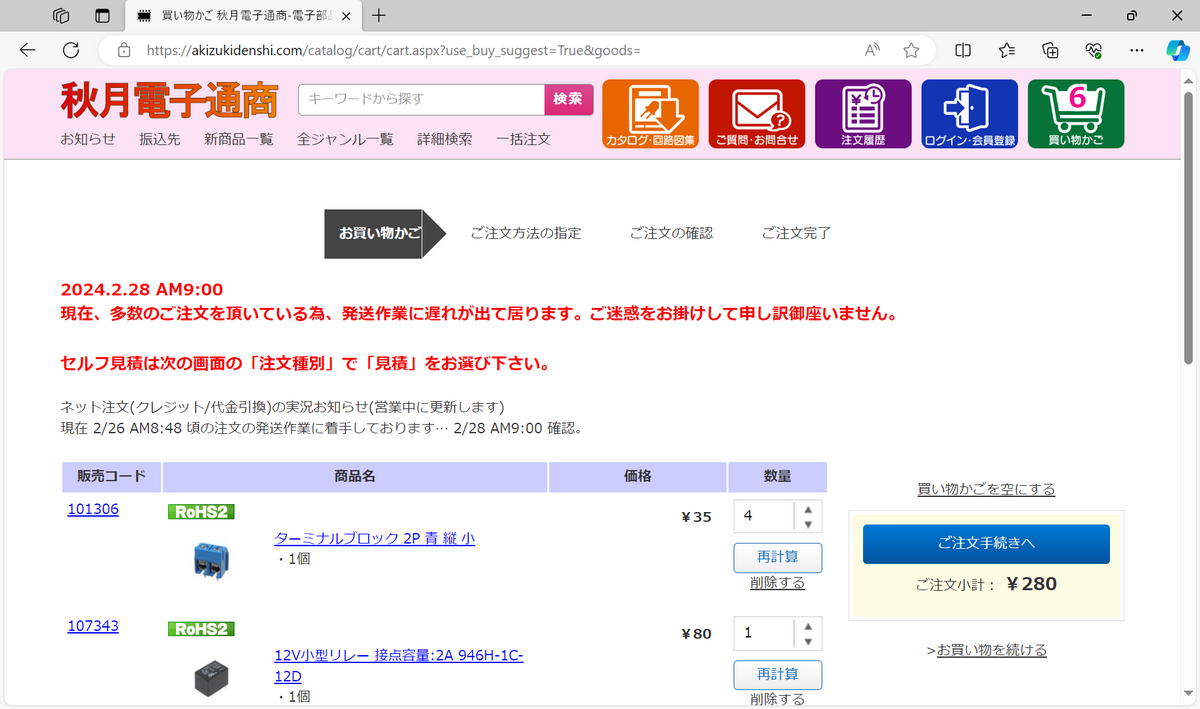Add this page to favorites with star icon
The height and width of the screenshot is (709, 1200).
[911, 50]
